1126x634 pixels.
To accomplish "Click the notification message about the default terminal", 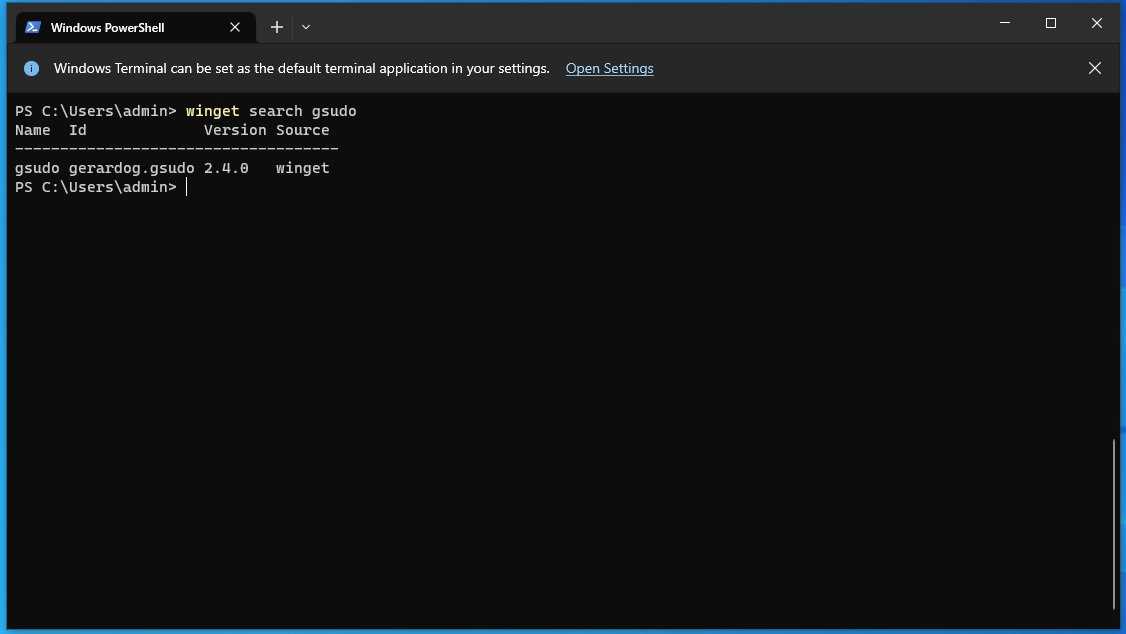I will pyautogui.click(x=302, y=68).
